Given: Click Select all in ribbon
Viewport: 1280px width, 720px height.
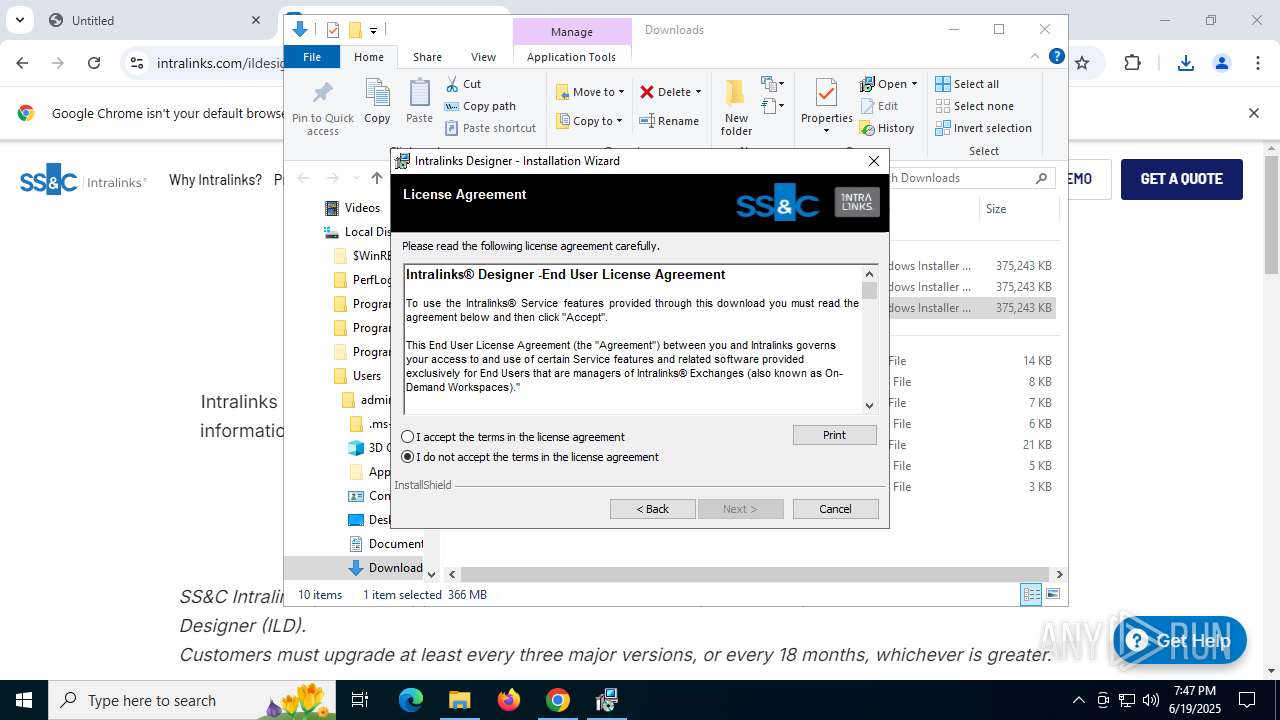Looking at the screenshot, I should point(967,84).
